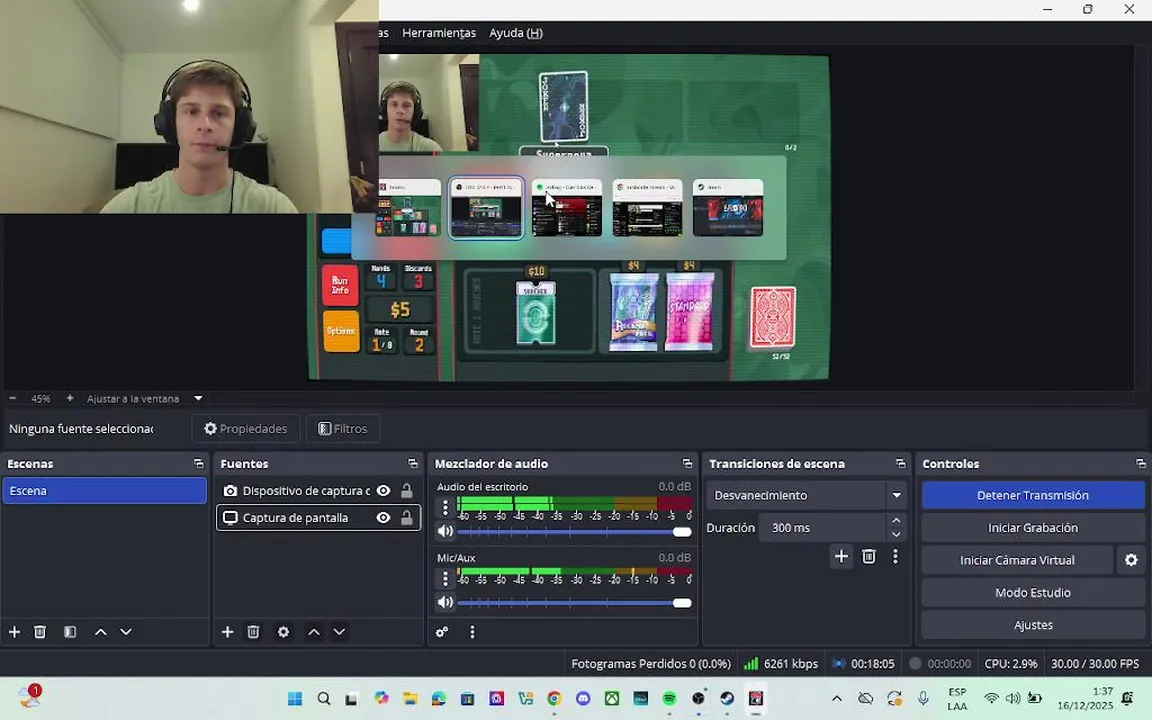This screenshot has width=1152, height=720.
Task: Undock the Controles panel
Action: click(x=1140, y=464)
